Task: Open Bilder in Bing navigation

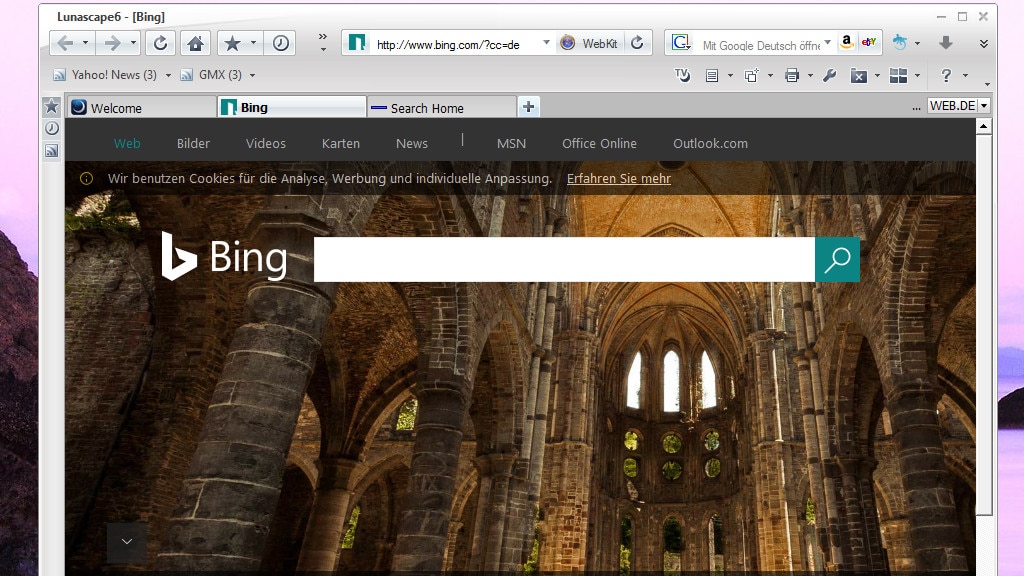Action: pos(193,144)
